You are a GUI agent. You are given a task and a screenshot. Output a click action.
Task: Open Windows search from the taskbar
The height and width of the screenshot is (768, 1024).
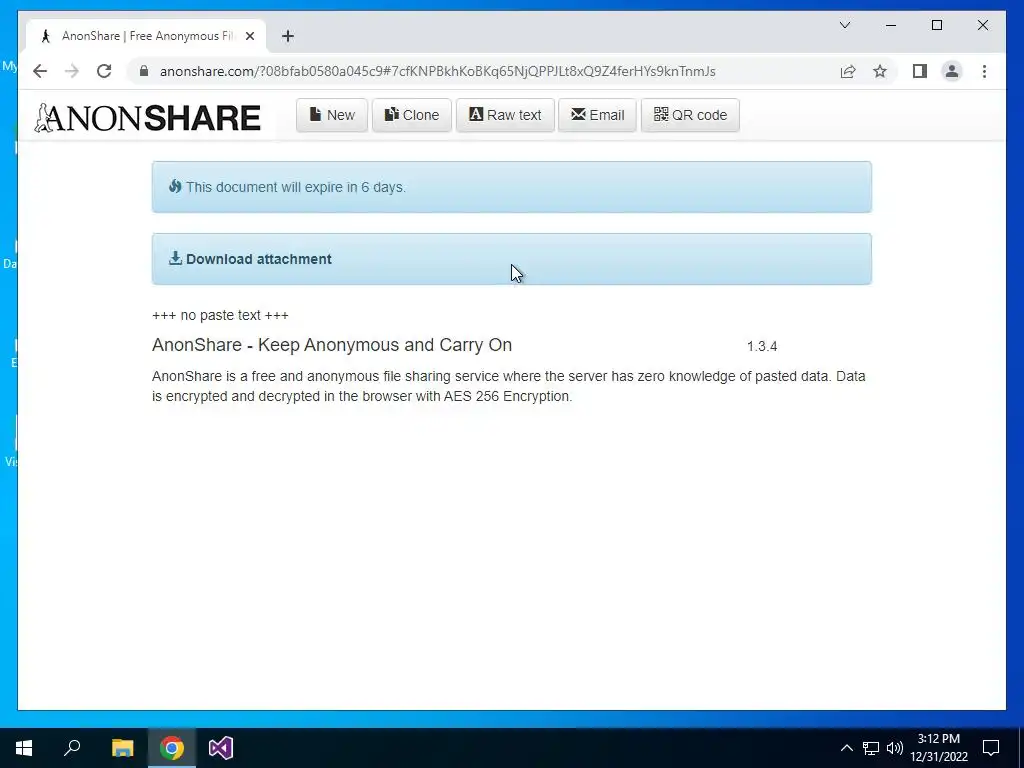tap(72, 748)
